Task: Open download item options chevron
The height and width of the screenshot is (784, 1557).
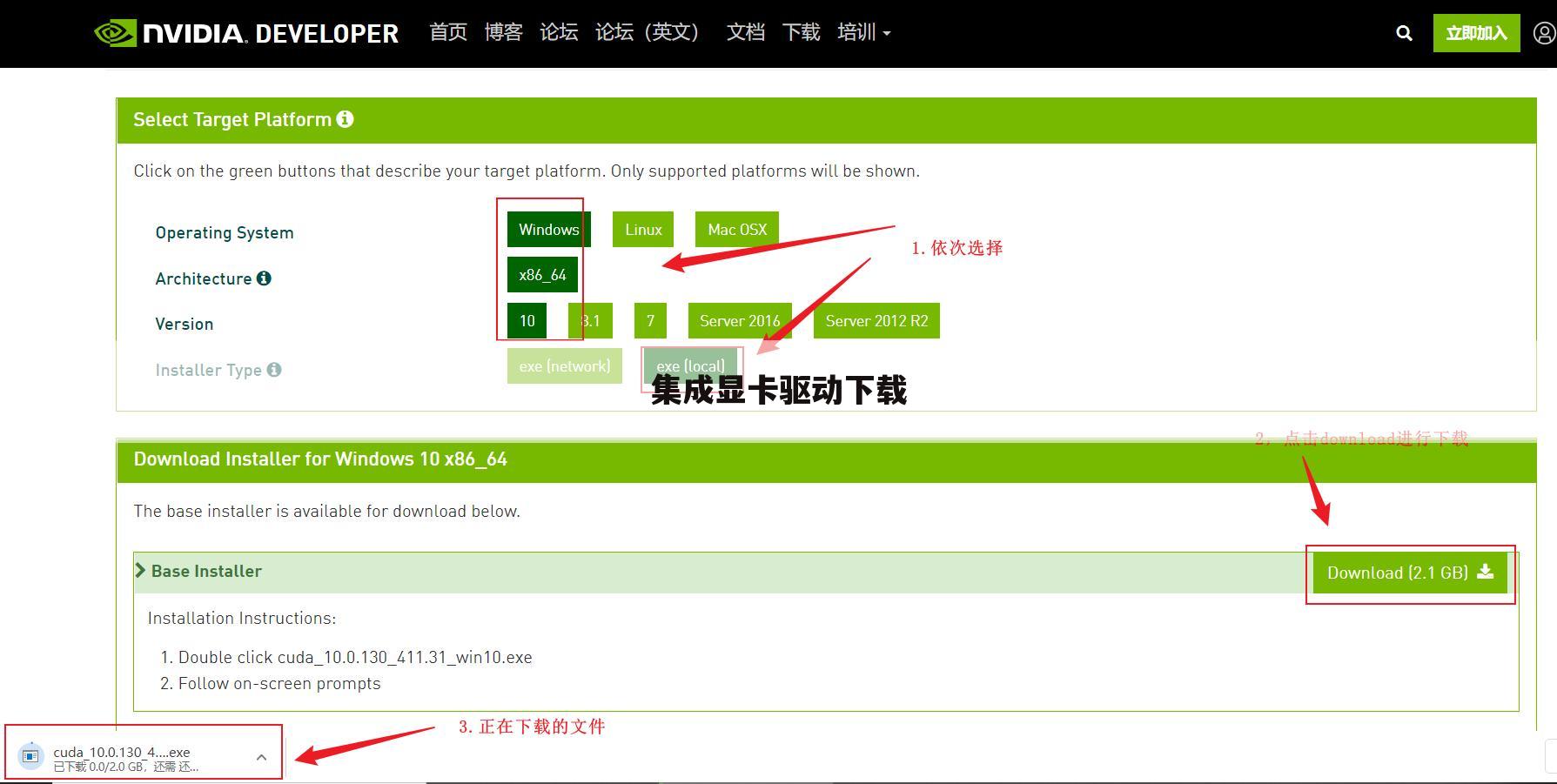Action: [x=261, y=757]
